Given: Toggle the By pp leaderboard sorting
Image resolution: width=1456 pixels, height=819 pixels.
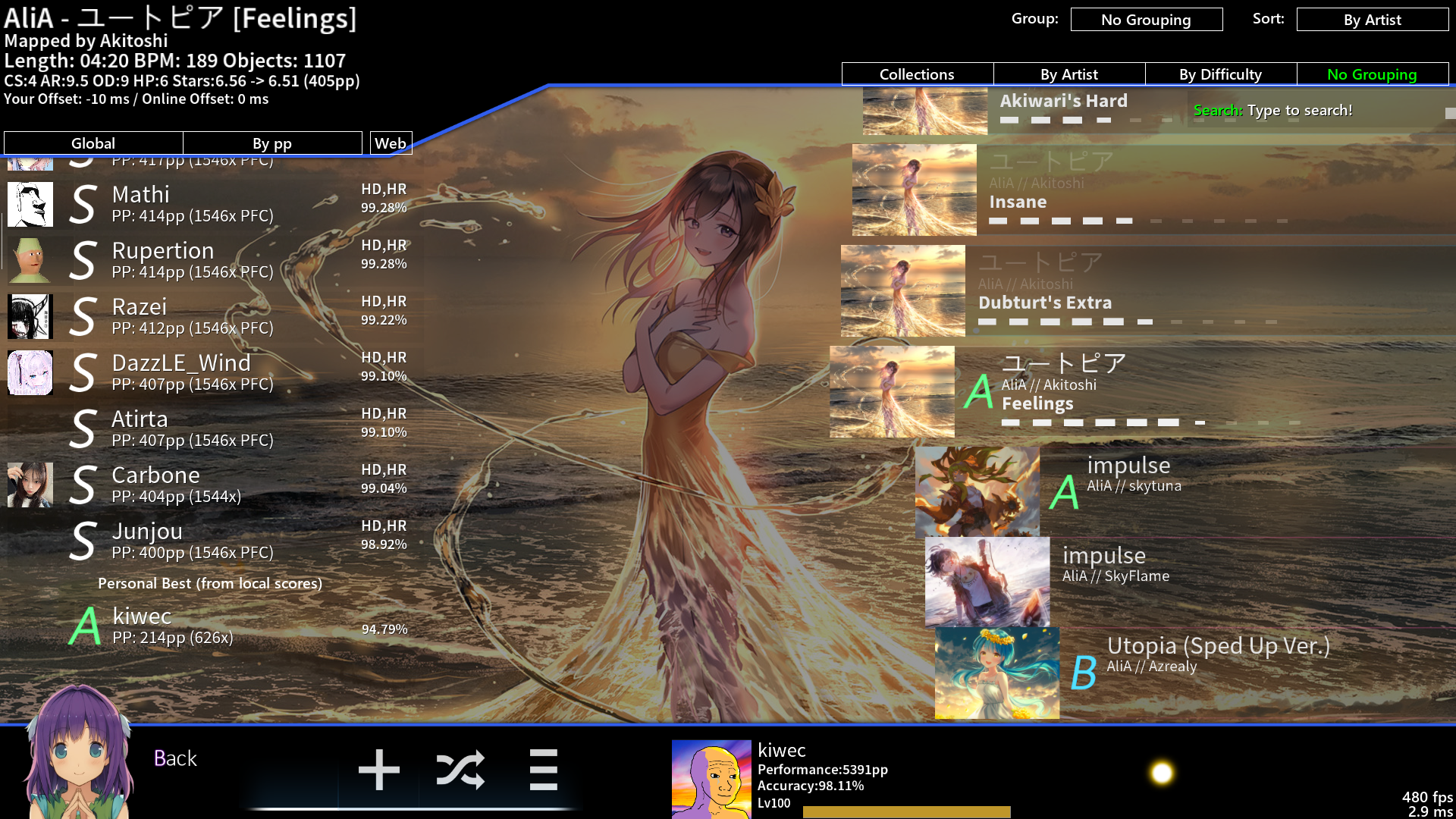Looking at the screenshot, I should point(272,143).
